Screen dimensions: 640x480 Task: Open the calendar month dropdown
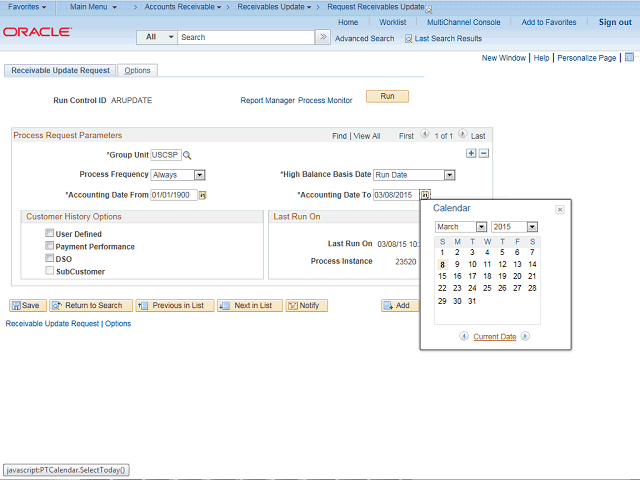482,227
